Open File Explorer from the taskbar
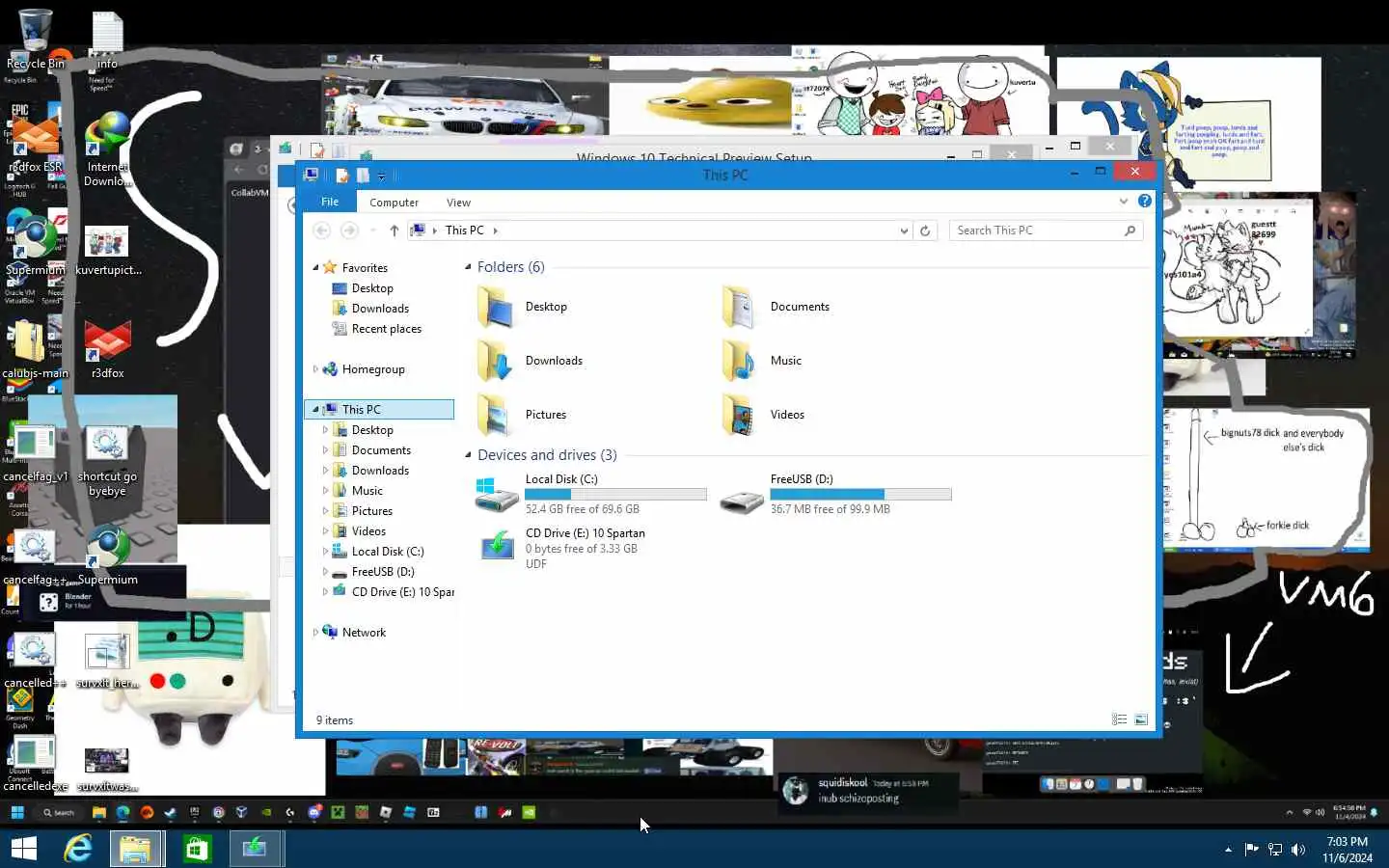 pyautogui.click(x=135, y=849)
